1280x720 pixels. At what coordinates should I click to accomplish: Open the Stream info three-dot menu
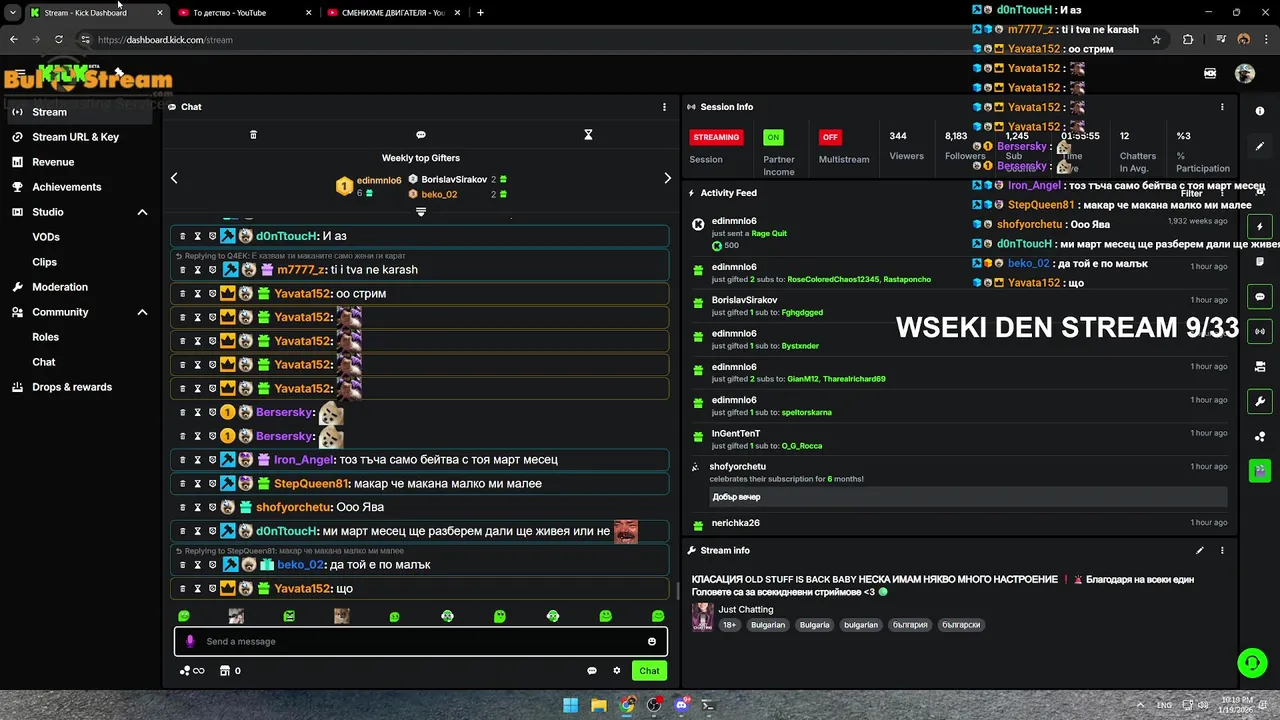tap(1222, 550)
